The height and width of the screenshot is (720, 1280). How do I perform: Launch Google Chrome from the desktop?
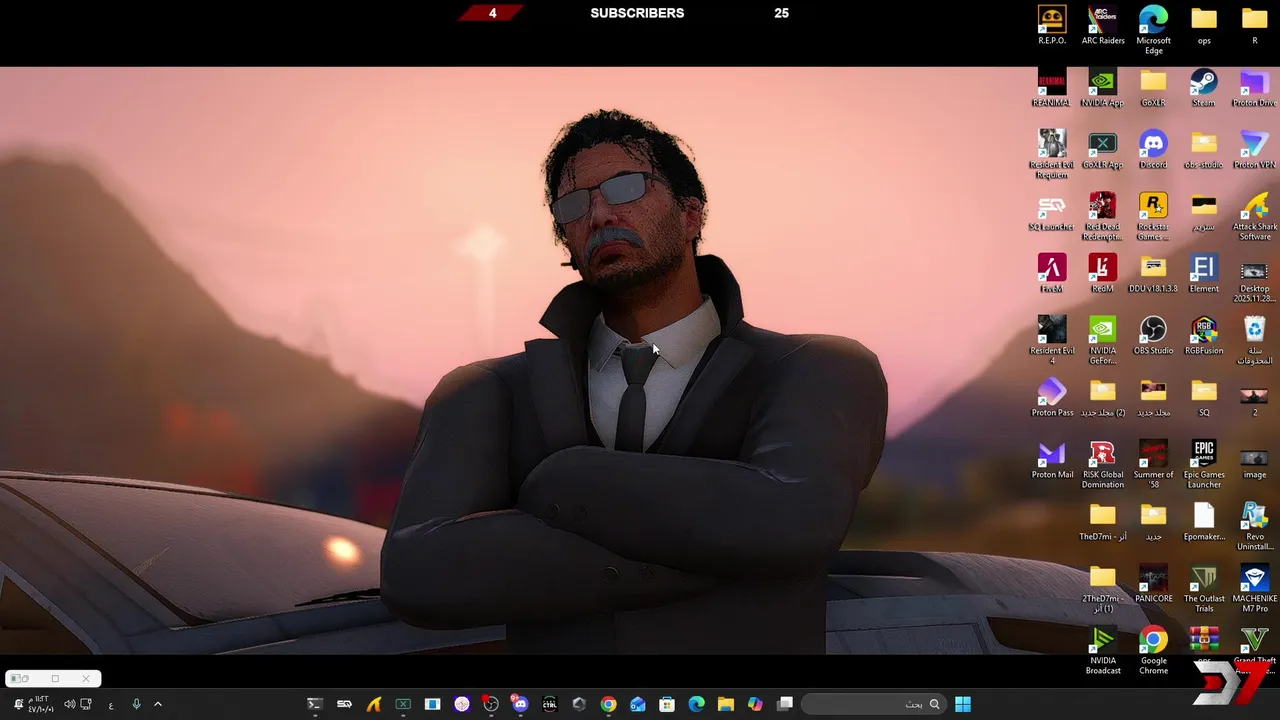click(1153, 650)
